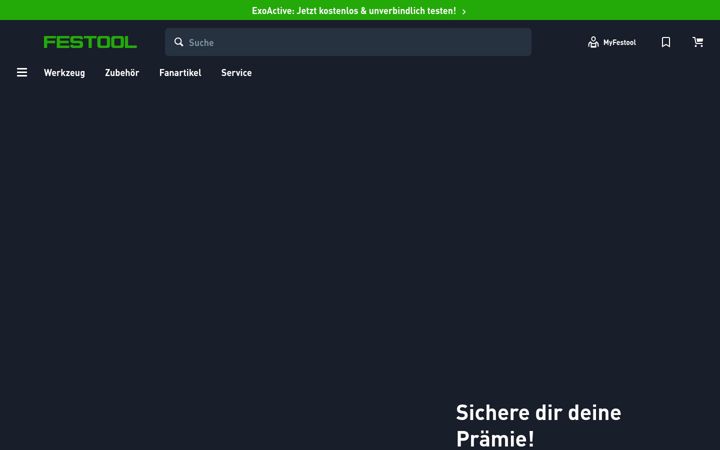Click the banner's chevron arrow
720x450 pixels.
point(464,11)
